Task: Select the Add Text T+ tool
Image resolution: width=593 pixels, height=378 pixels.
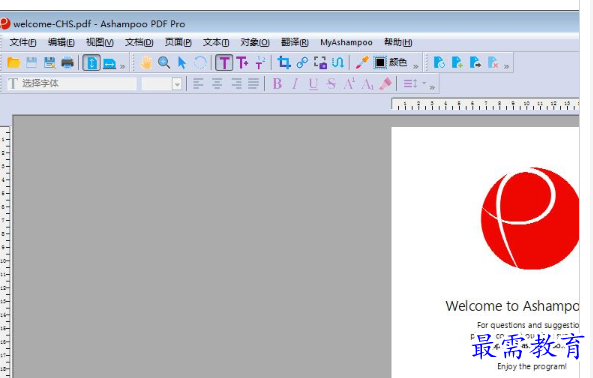Action: [242, 62]
